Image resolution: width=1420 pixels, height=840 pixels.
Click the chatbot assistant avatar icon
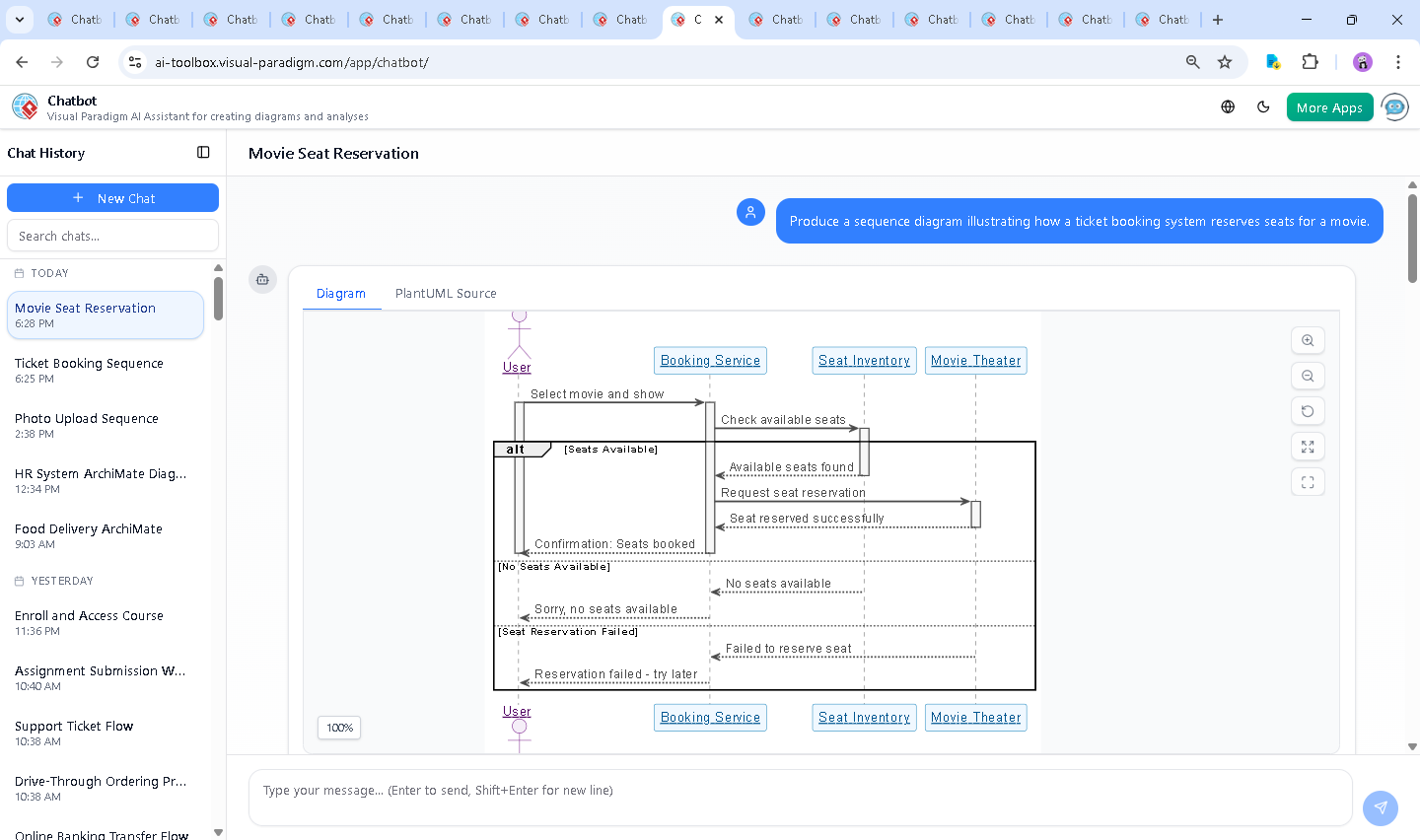click(1394, 106)
